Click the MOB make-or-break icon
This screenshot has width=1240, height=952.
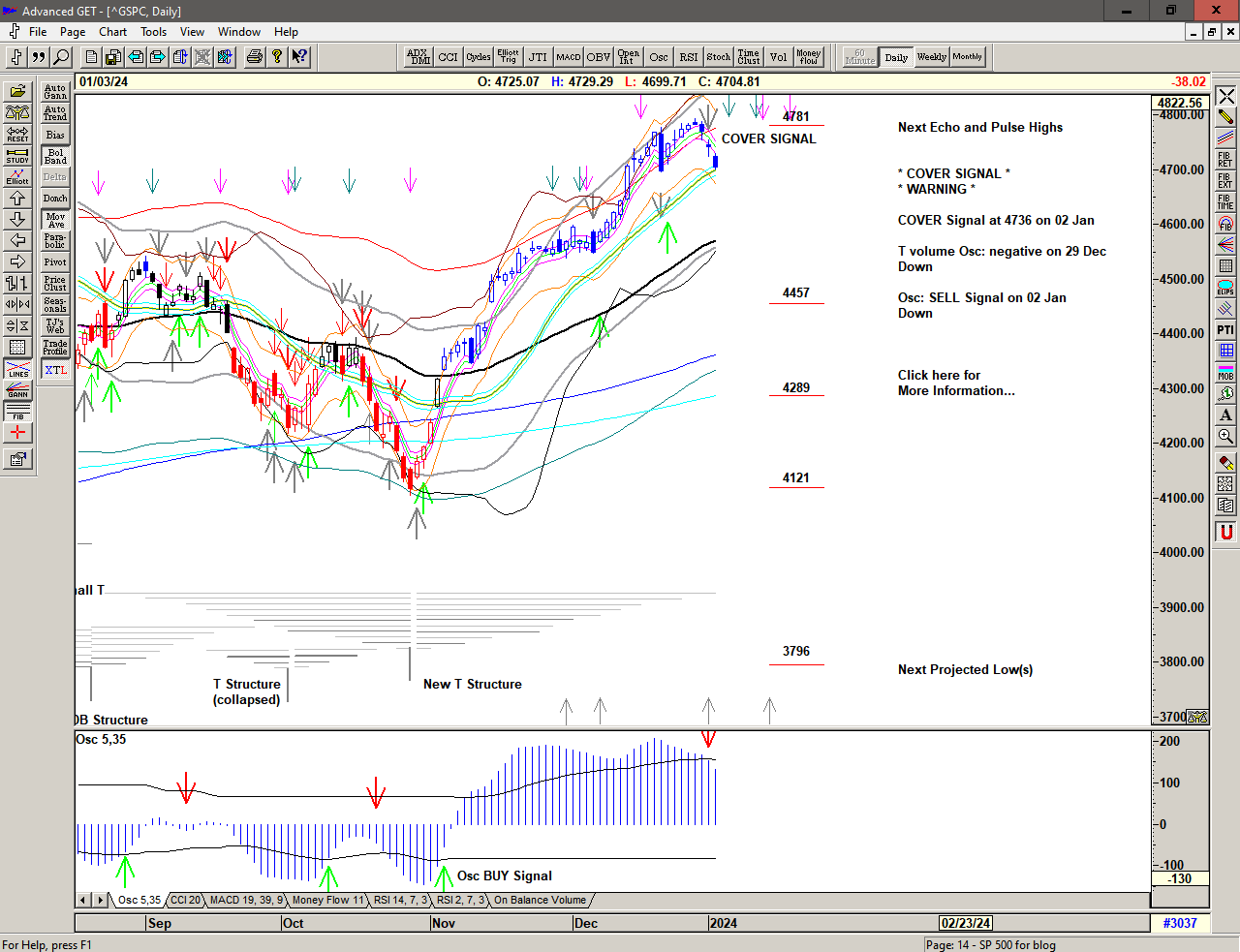(1225, 372)
